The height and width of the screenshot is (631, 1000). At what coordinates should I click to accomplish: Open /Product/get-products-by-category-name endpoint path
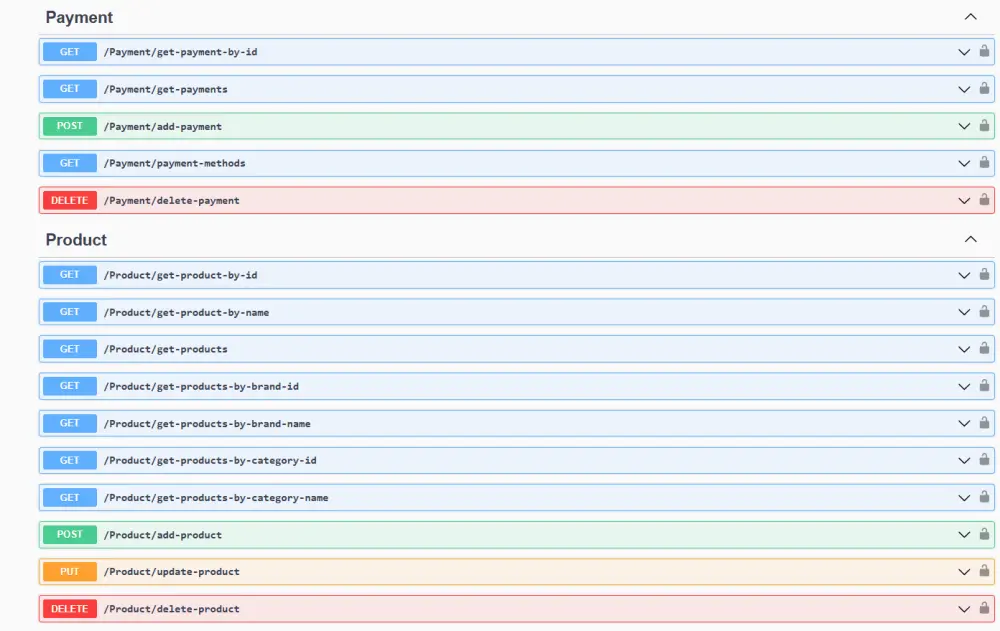tap(216, 498)
